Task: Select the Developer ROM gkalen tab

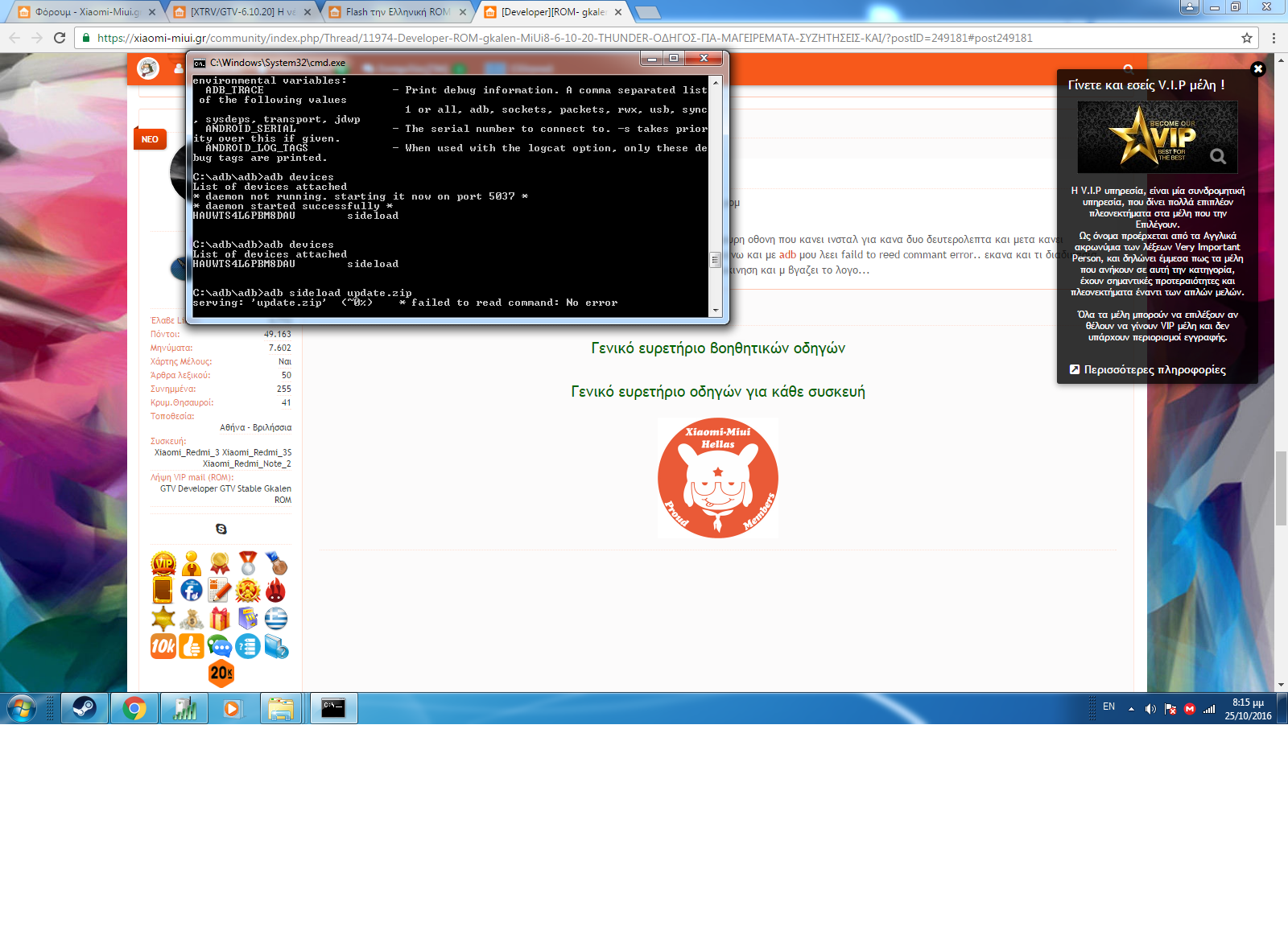Action: pyautogui.click(x=554, y=12)
